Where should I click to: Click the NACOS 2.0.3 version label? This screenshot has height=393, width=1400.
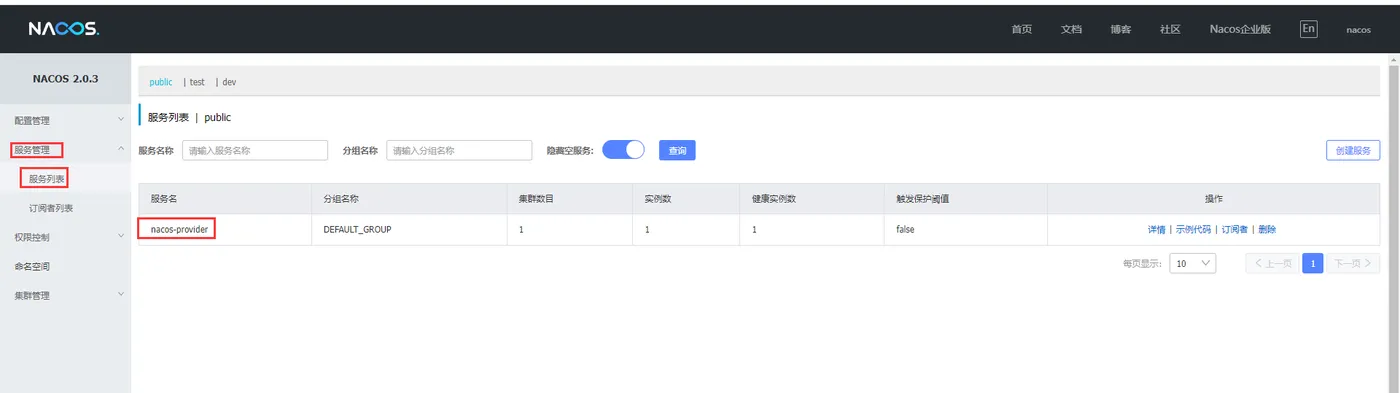65,78
